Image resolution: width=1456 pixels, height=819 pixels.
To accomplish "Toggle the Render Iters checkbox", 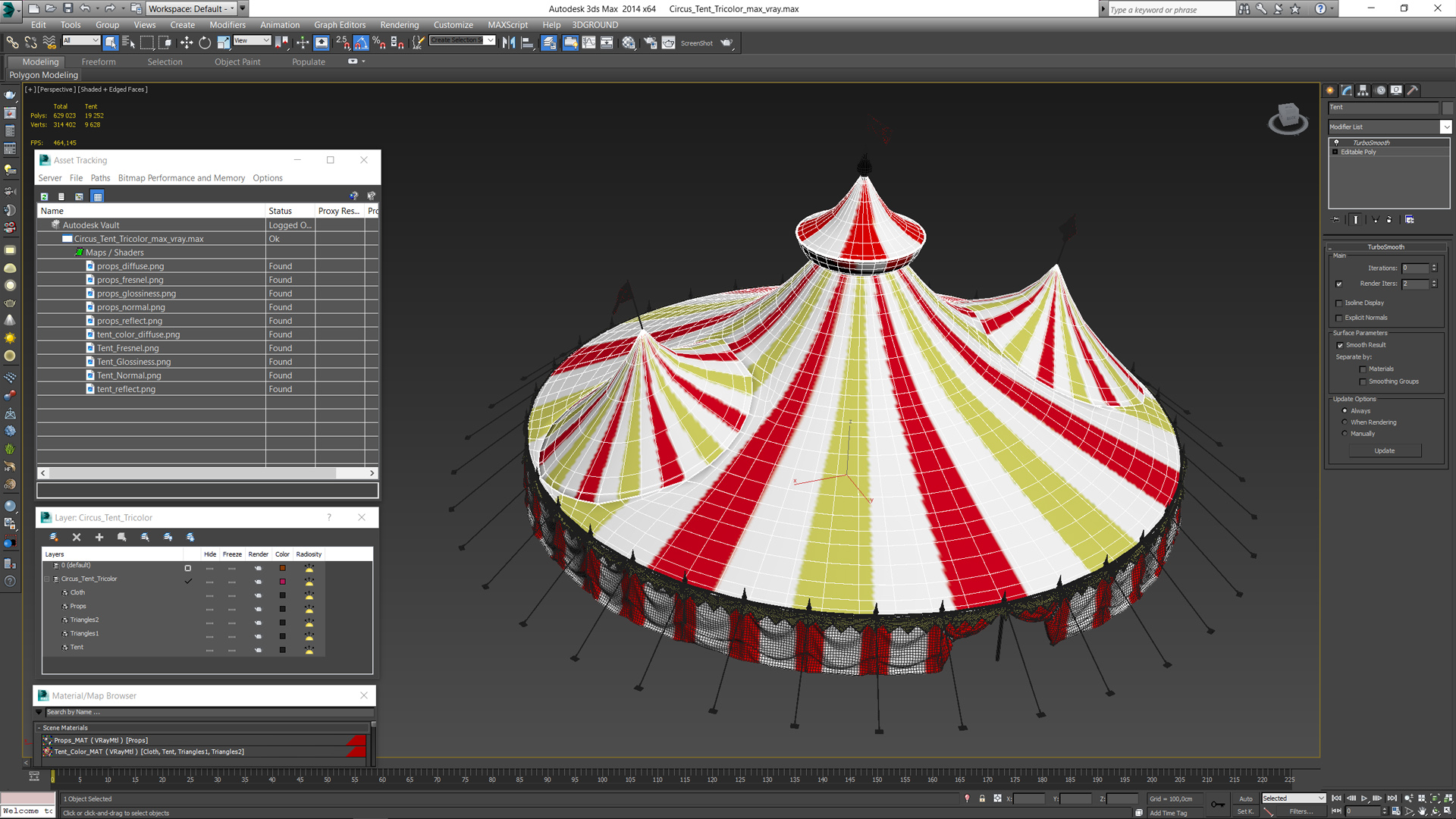I will (1338, 284).
